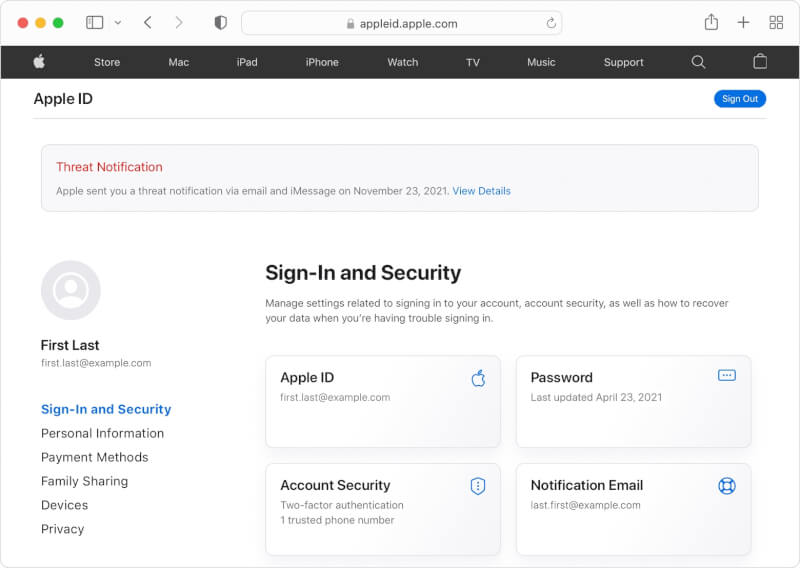The image size is (800, 568).
Task: Toggle the Safari sidebar button
Action: pos(94,22)
